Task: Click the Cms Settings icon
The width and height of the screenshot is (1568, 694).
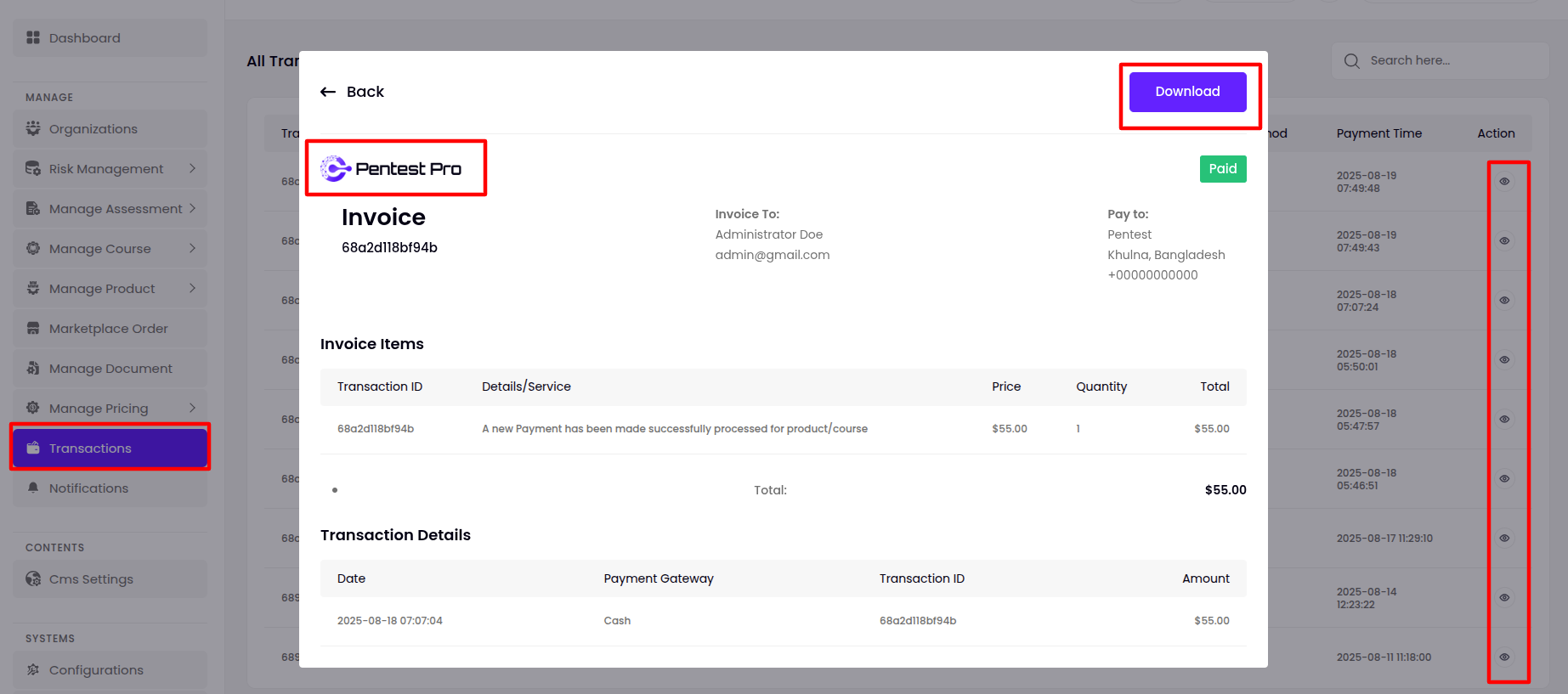Action: (x=33, y=578)
